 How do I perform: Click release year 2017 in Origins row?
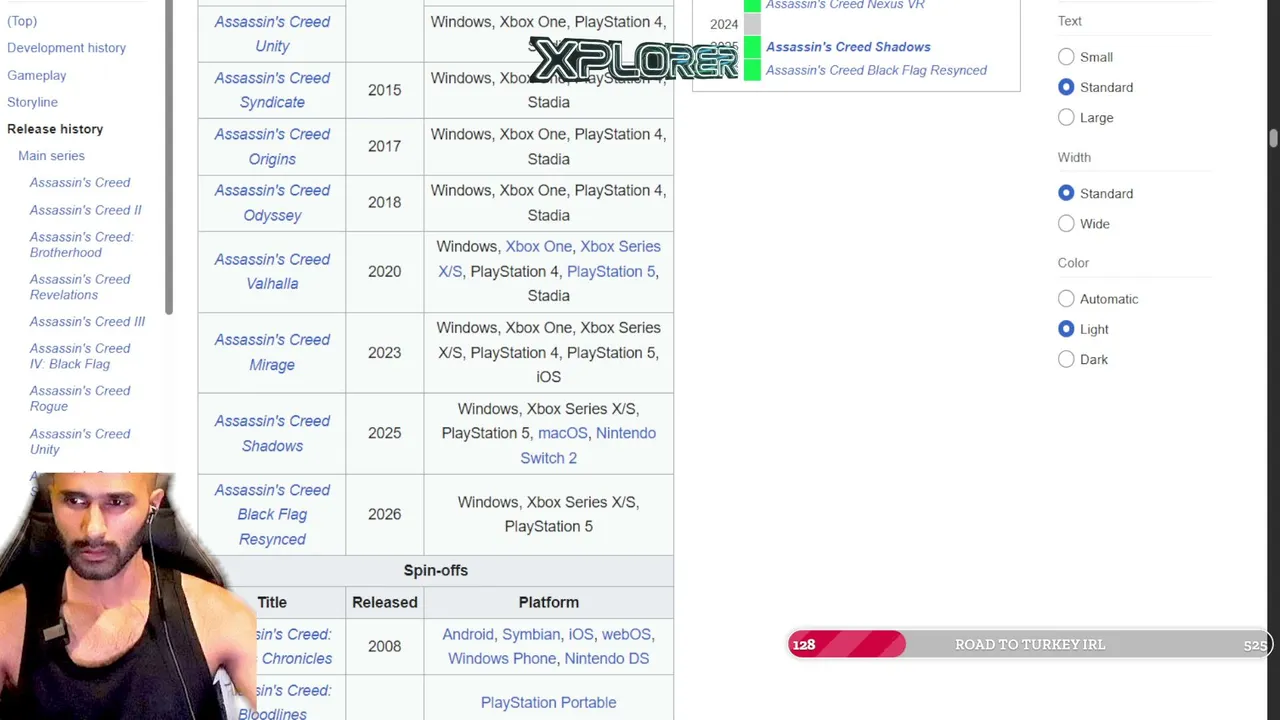pyautogui.click(x=384, y=146)
